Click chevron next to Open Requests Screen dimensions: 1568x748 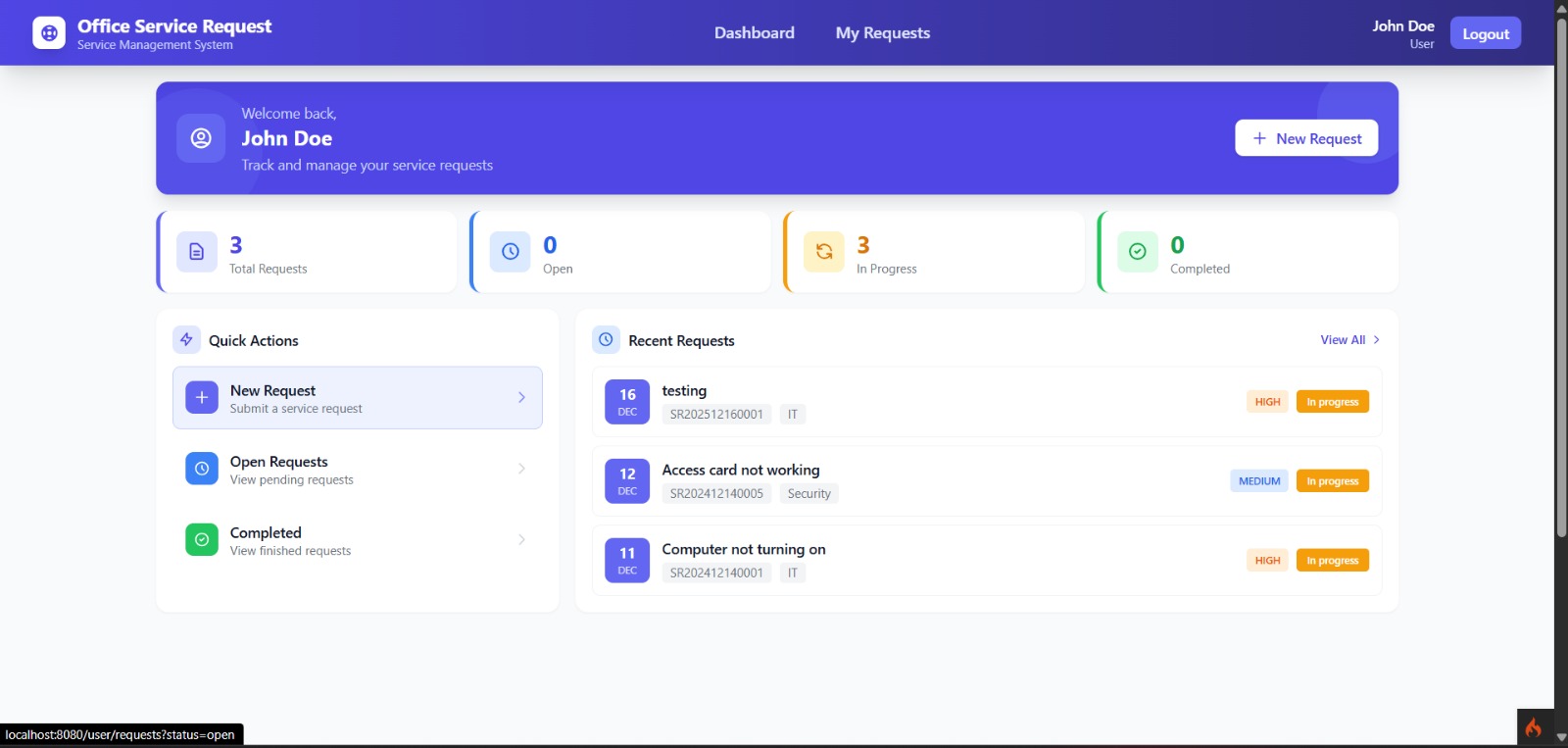coord(521,469)
